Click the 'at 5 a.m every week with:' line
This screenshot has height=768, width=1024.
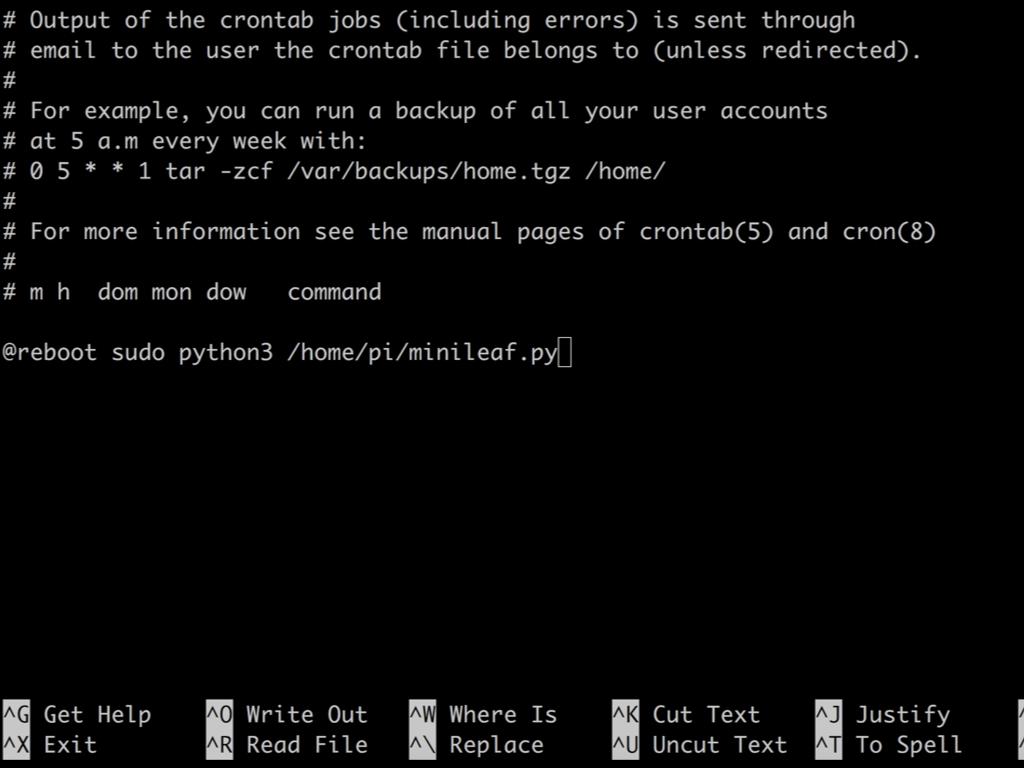pyautogui.click(x=184, y=141)
